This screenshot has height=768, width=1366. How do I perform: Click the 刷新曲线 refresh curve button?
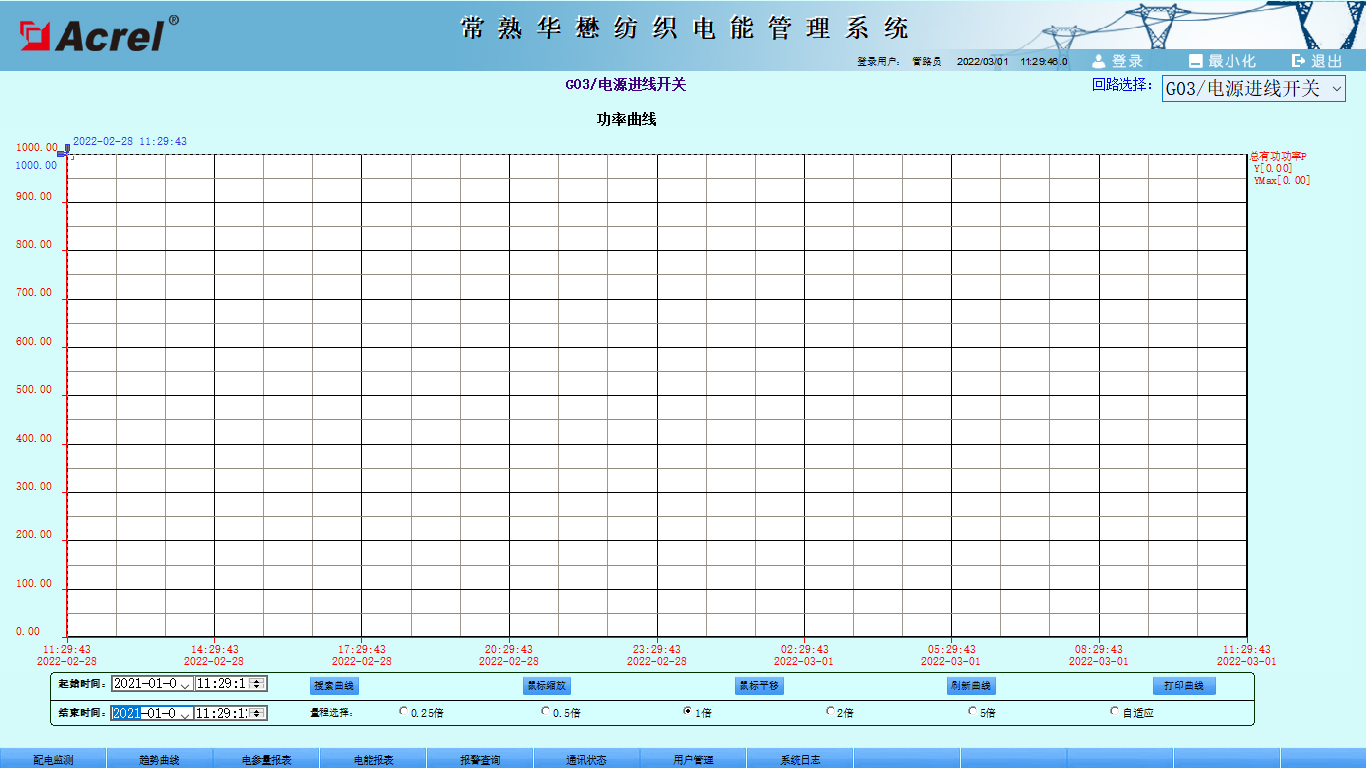[x=972, y=686]
